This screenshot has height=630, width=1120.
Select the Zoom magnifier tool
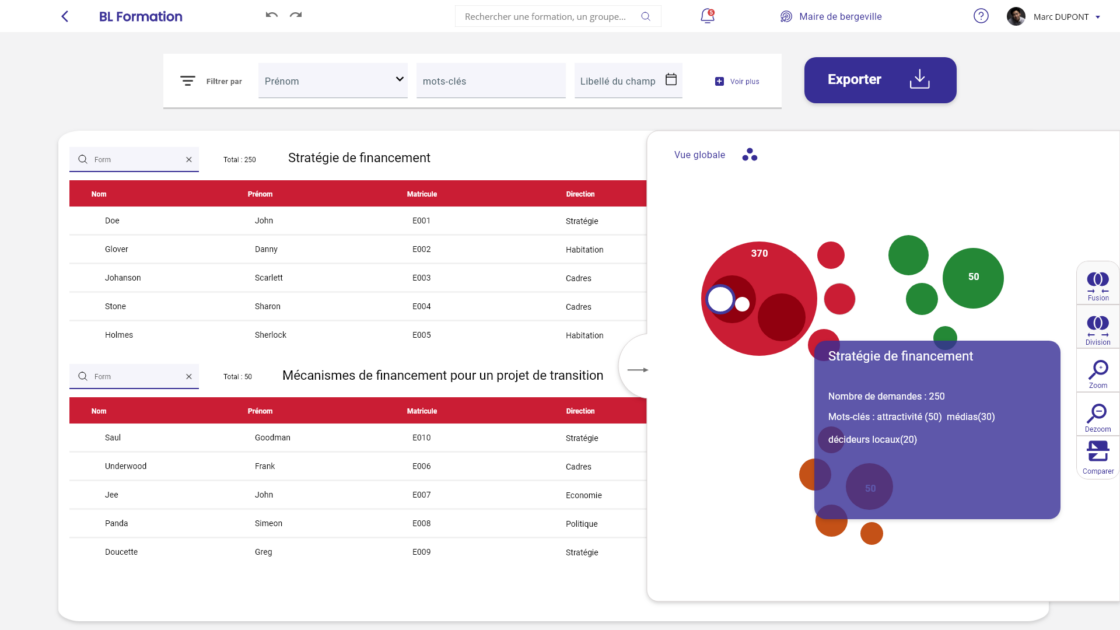click(1098, 371)
